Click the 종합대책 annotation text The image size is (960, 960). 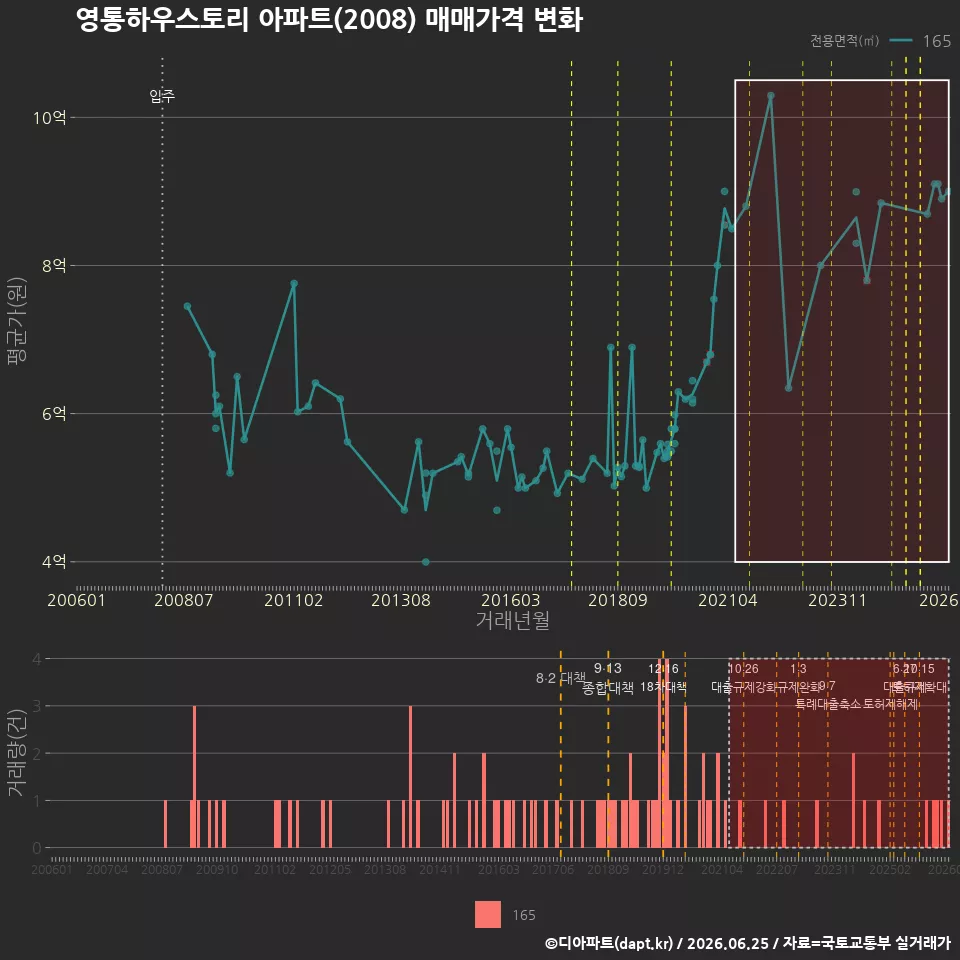607,688
